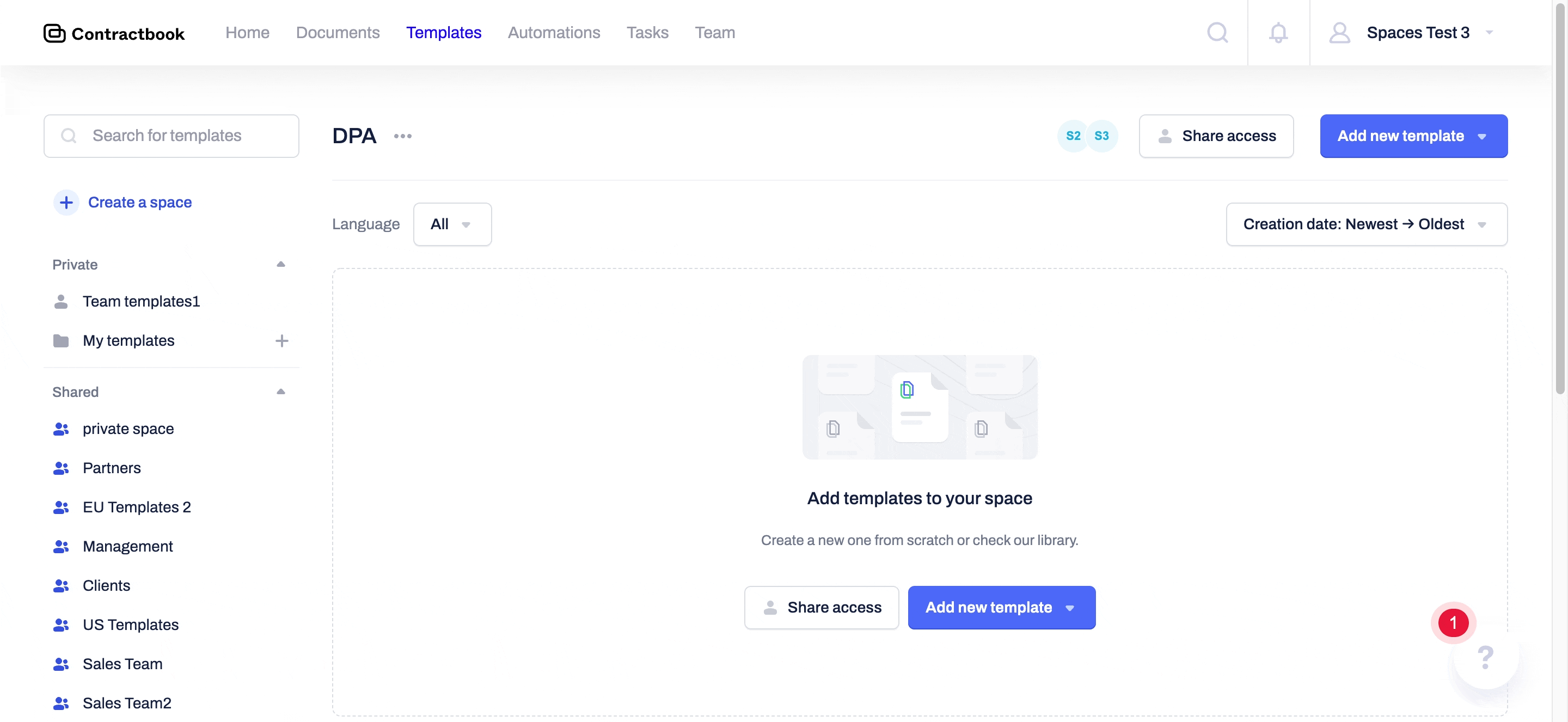The width and height of the screenshot is (1568, 722).
Task: Go to Home tab
Action: tap(247, 32)
